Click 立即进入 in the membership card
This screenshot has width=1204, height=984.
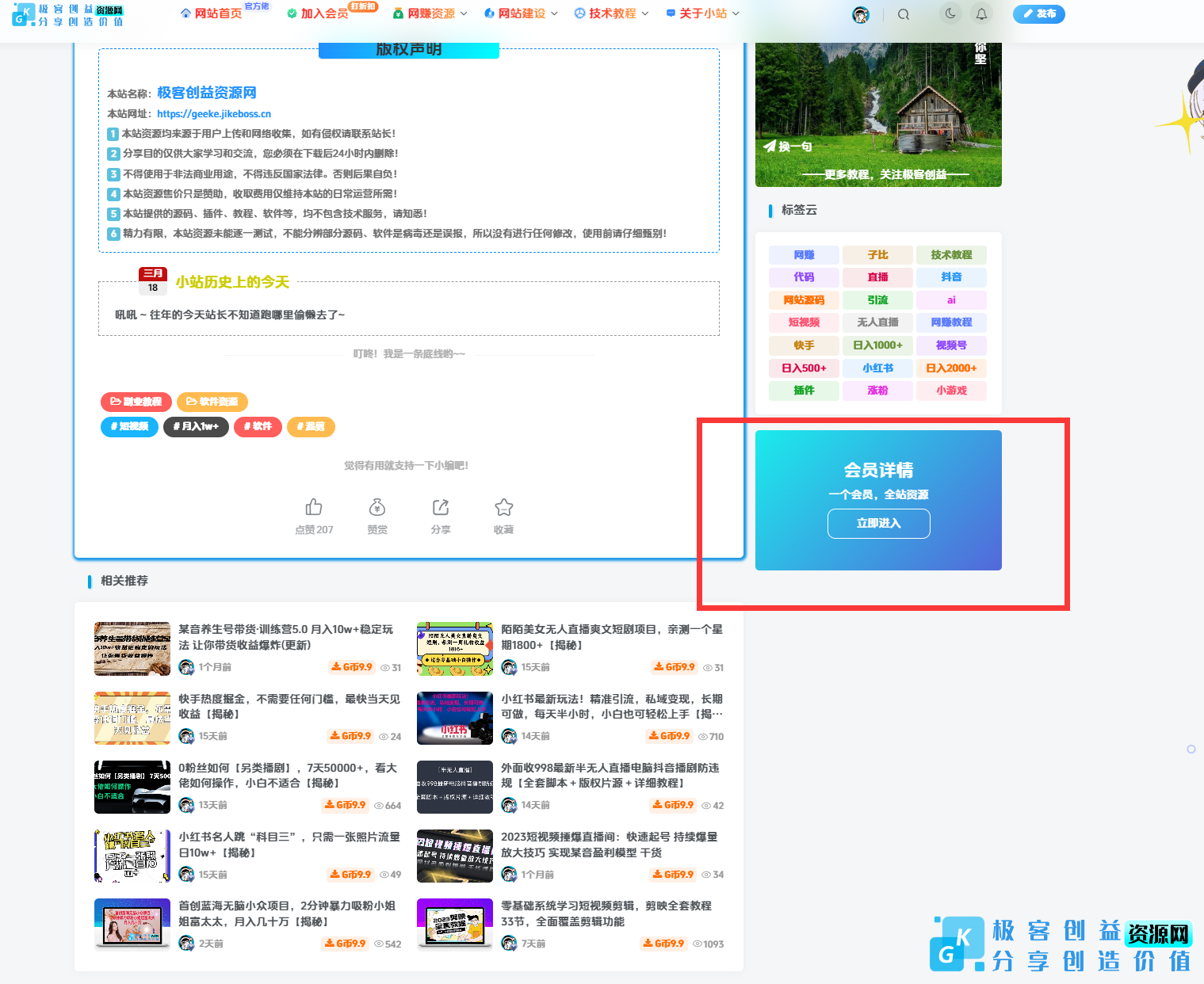point(878,523)
